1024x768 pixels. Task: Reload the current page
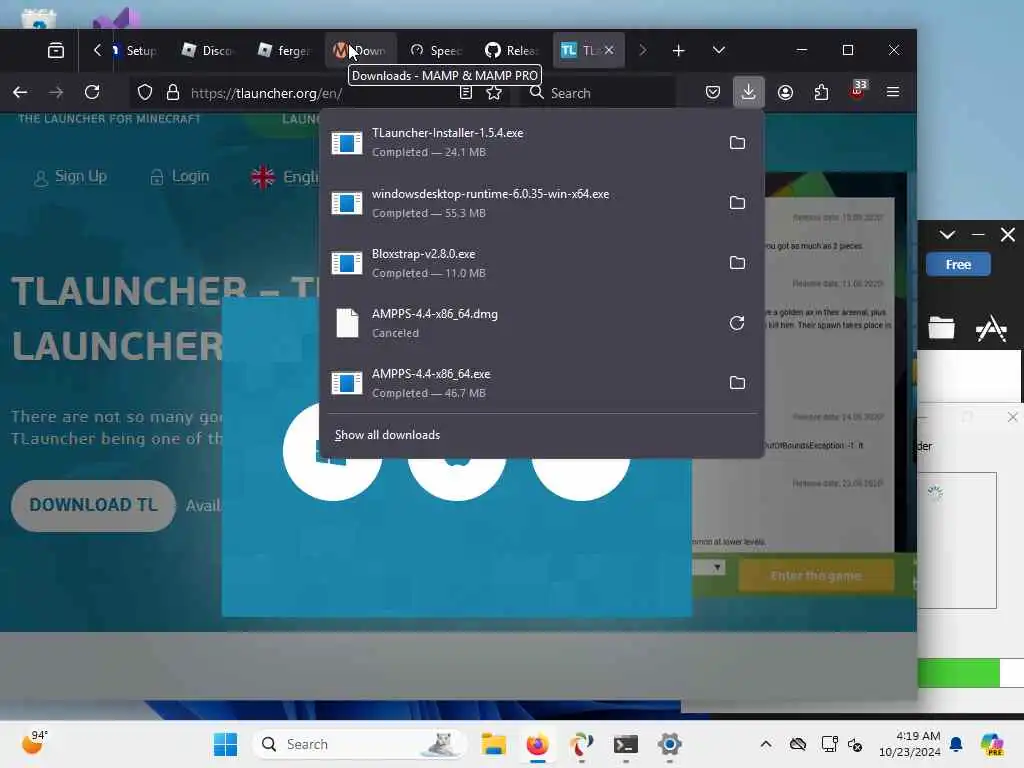coord(92,93)
